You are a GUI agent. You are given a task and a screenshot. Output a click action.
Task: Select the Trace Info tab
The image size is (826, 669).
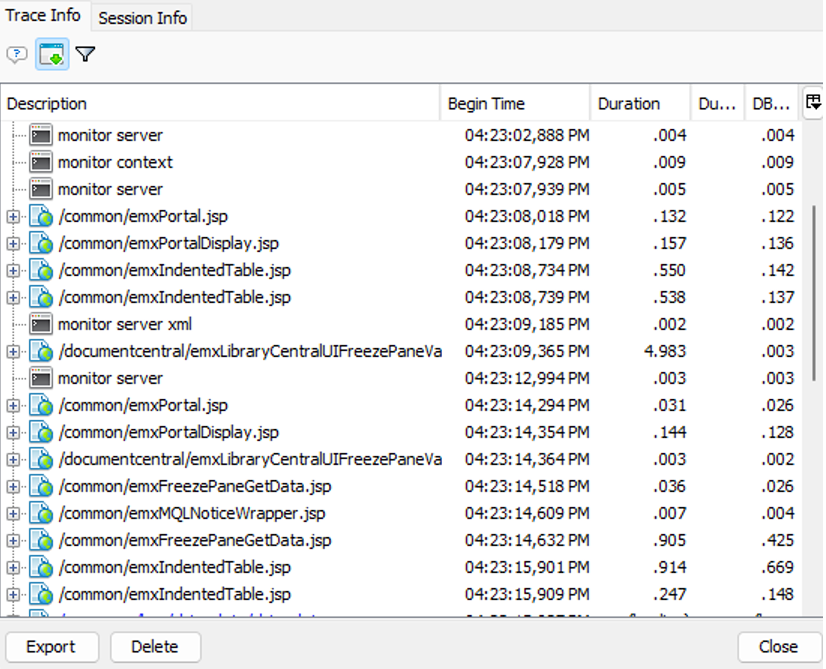coord(44,15)
